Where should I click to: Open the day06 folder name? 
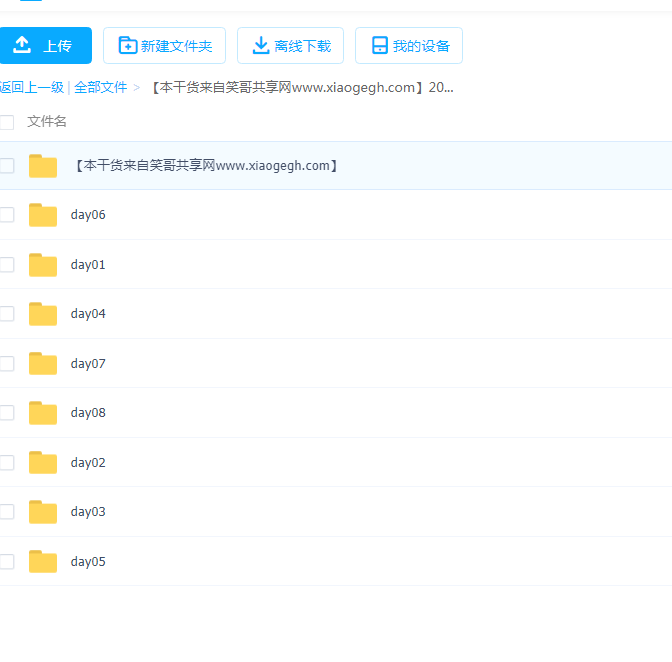[88, 215]
